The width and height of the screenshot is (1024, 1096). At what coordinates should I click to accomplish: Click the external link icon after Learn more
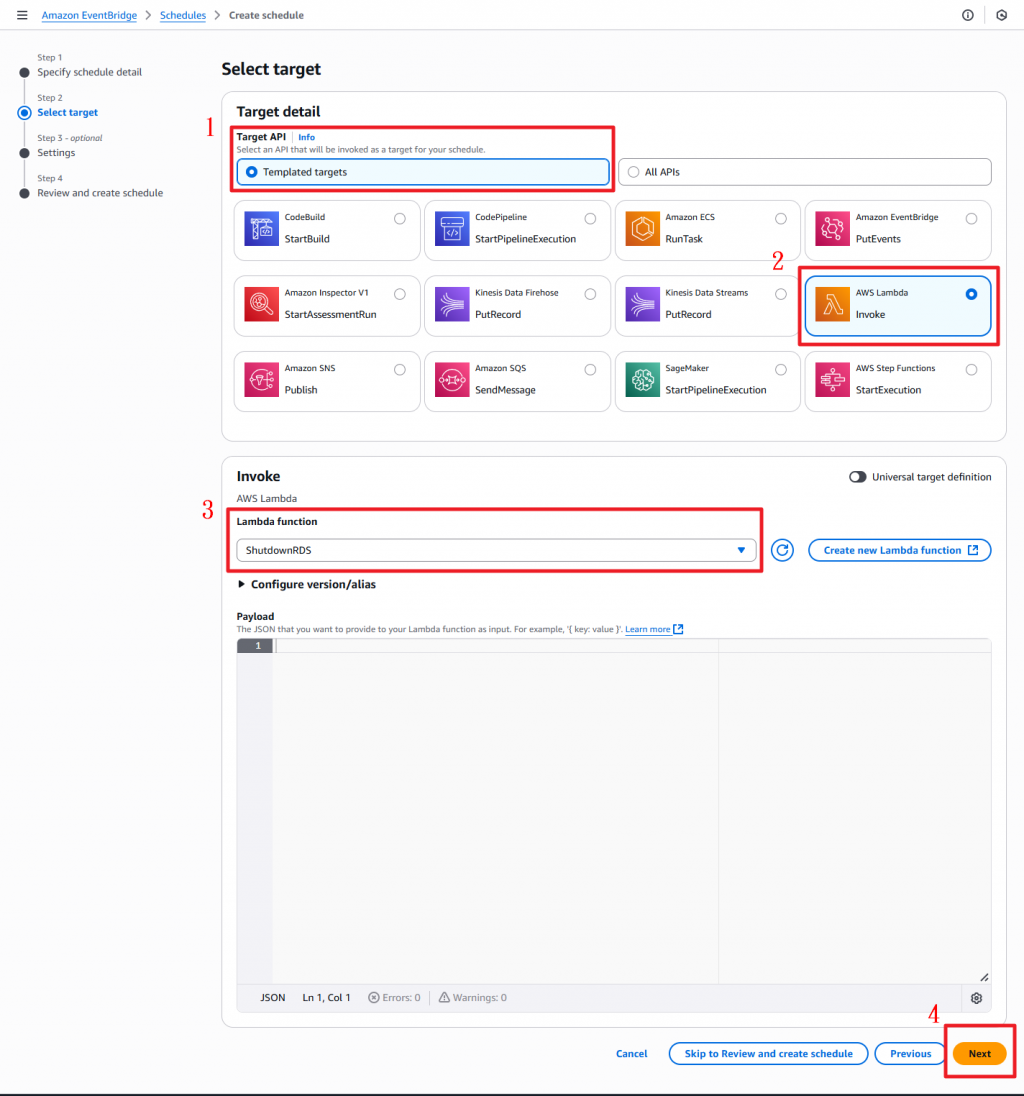pos(678,629)
